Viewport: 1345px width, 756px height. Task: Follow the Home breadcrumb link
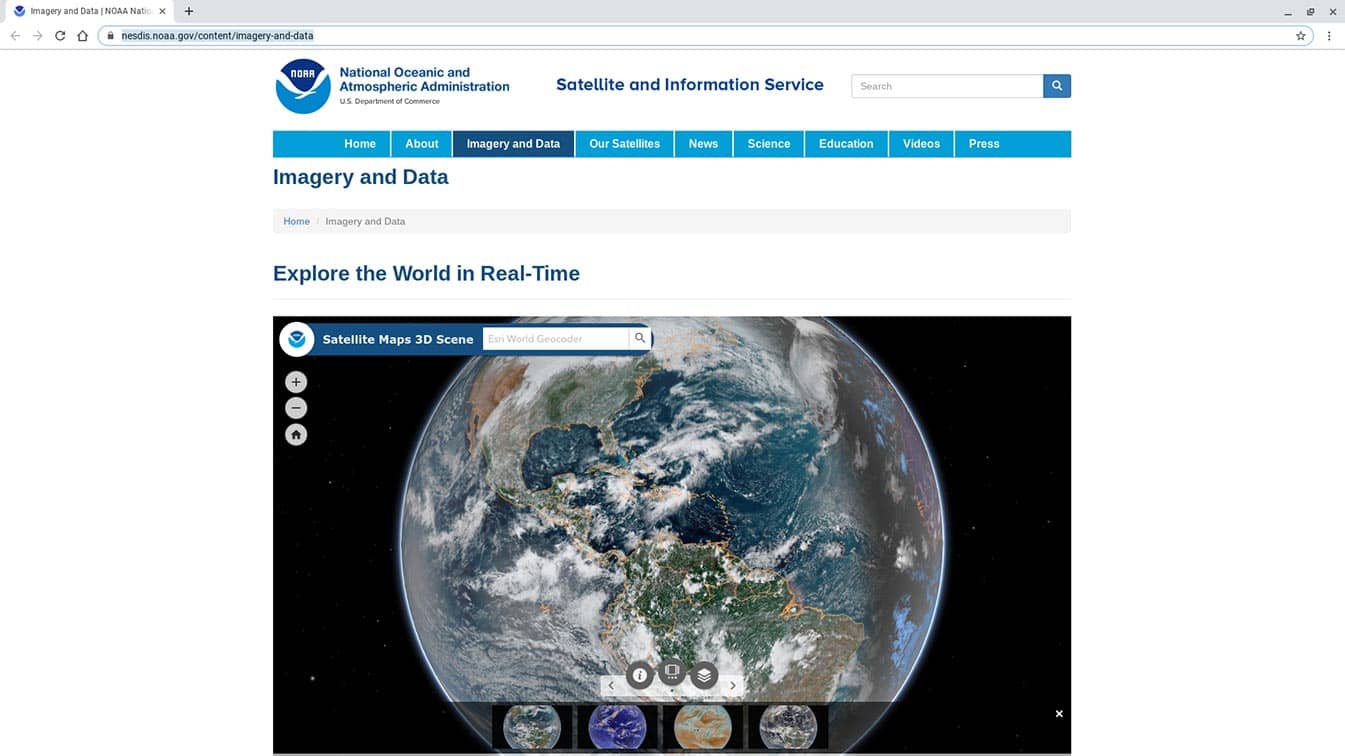coord(296,221)
